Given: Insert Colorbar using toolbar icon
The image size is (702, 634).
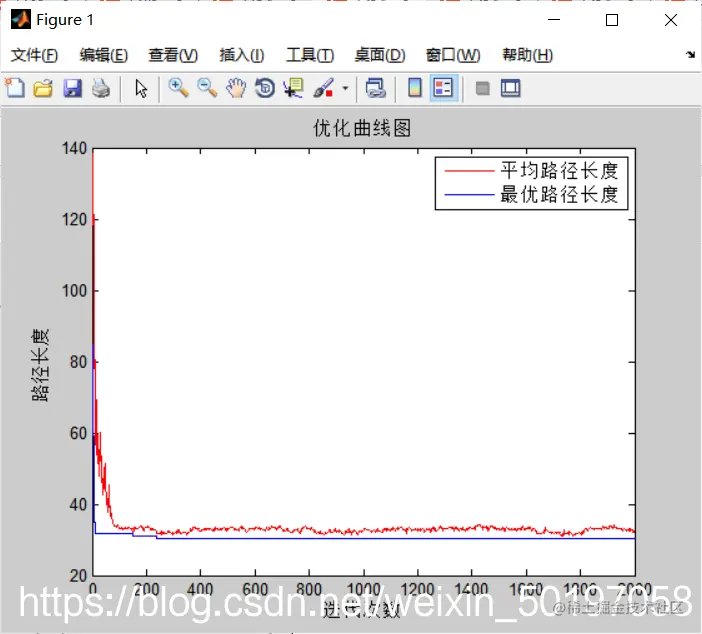Looking at the screenshot, I should point(415,88).
